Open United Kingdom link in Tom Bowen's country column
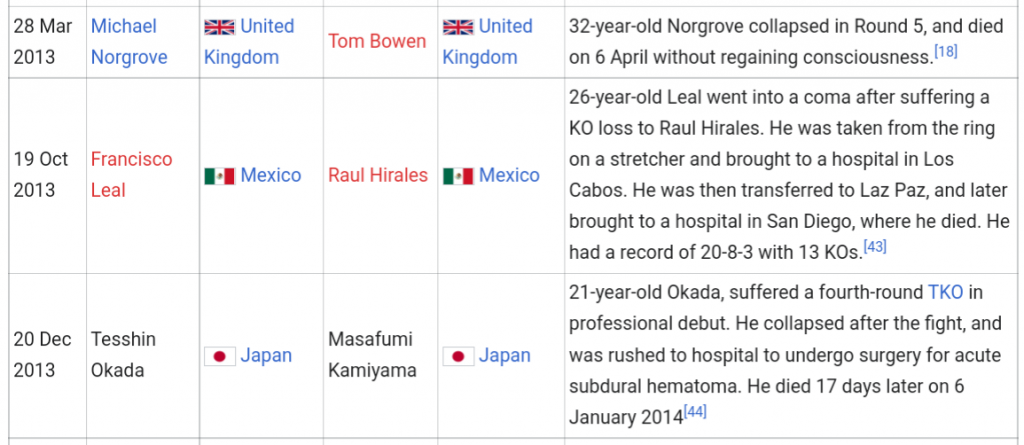Viewport: 1024px width, 445px height. point(487,42)
